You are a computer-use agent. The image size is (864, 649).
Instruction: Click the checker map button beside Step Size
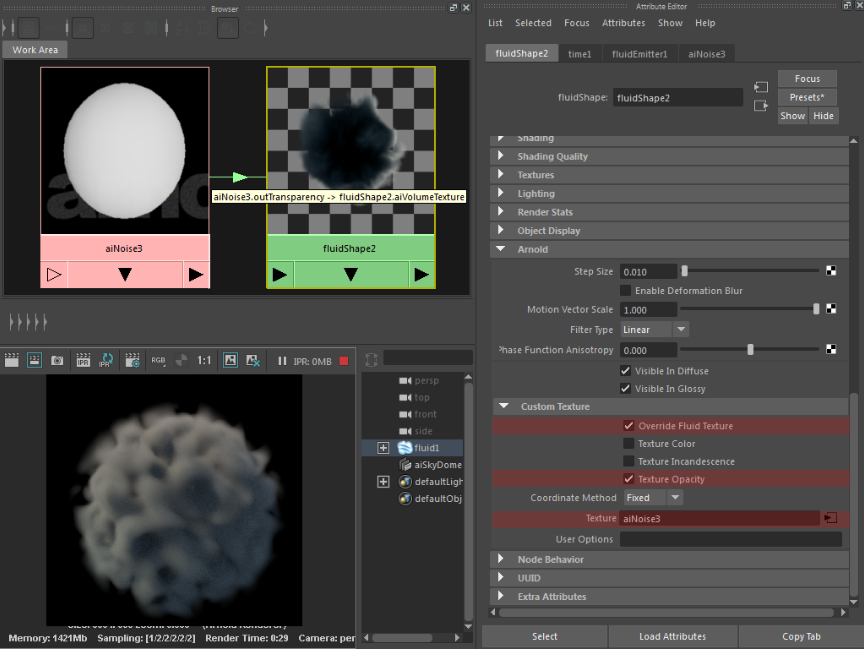pyautogui.click(x=831, y=271)
